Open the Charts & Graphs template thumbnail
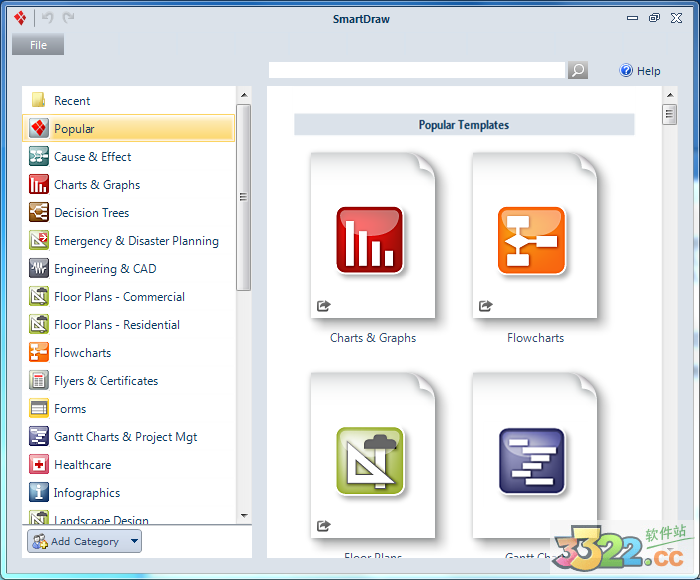Viewport: 700px width, 580px height. pos(373,235)
